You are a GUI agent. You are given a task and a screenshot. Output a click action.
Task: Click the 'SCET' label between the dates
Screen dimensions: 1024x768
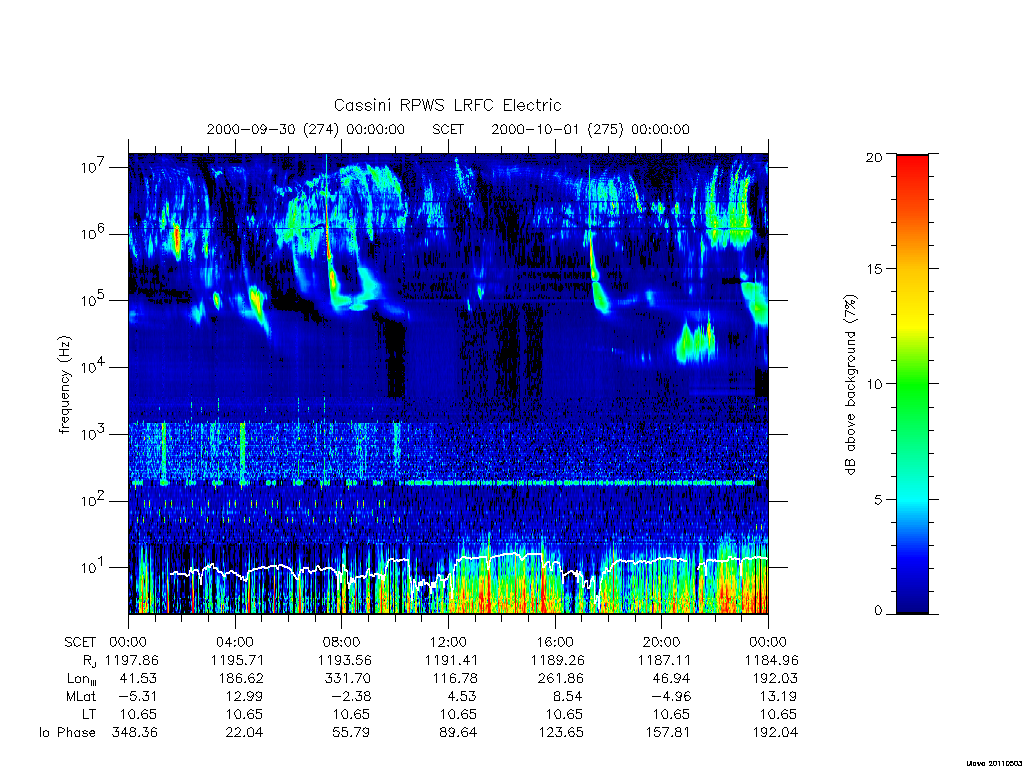pyautogui.click(x=448, y=129)
